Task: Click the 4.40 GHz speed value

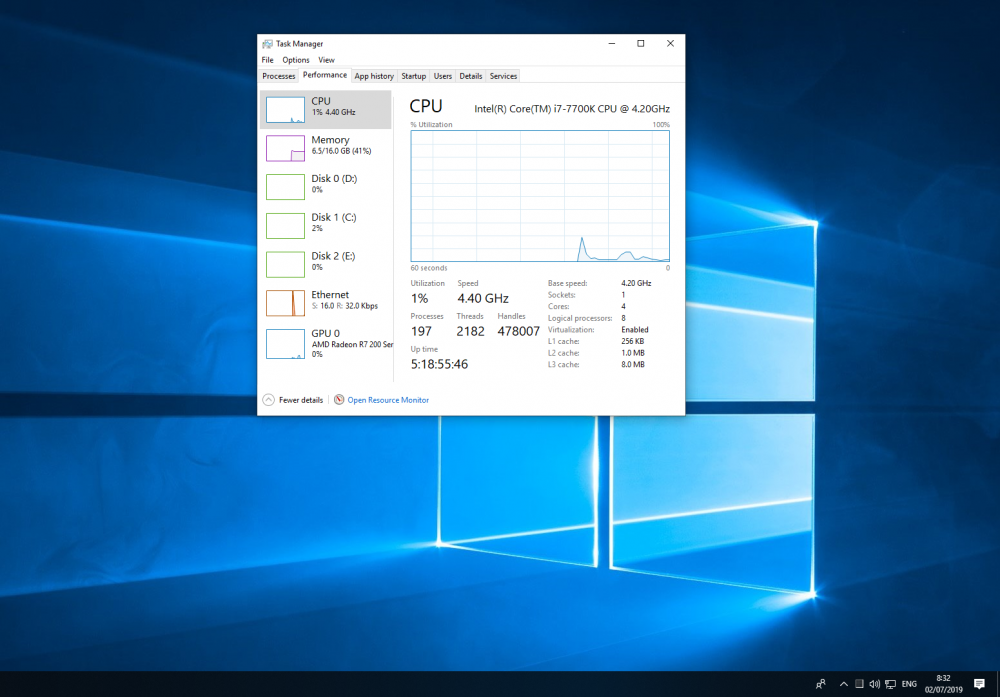Action: (483, 298)
